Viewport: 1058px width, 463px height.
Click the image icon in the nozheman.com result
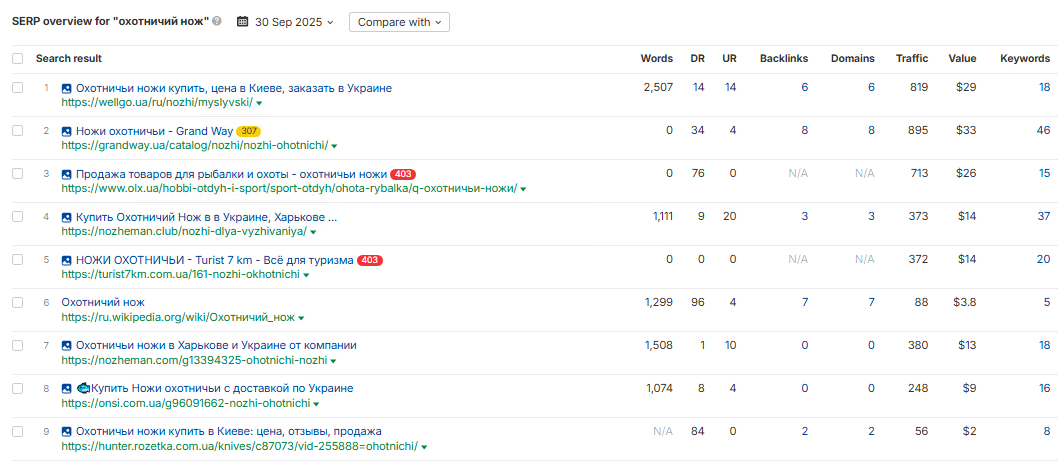[66, 346]
